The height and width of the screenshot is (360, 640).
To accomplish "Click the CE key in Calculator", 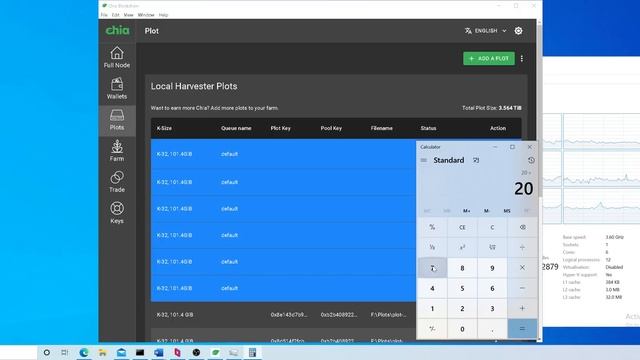I will 462,227.
